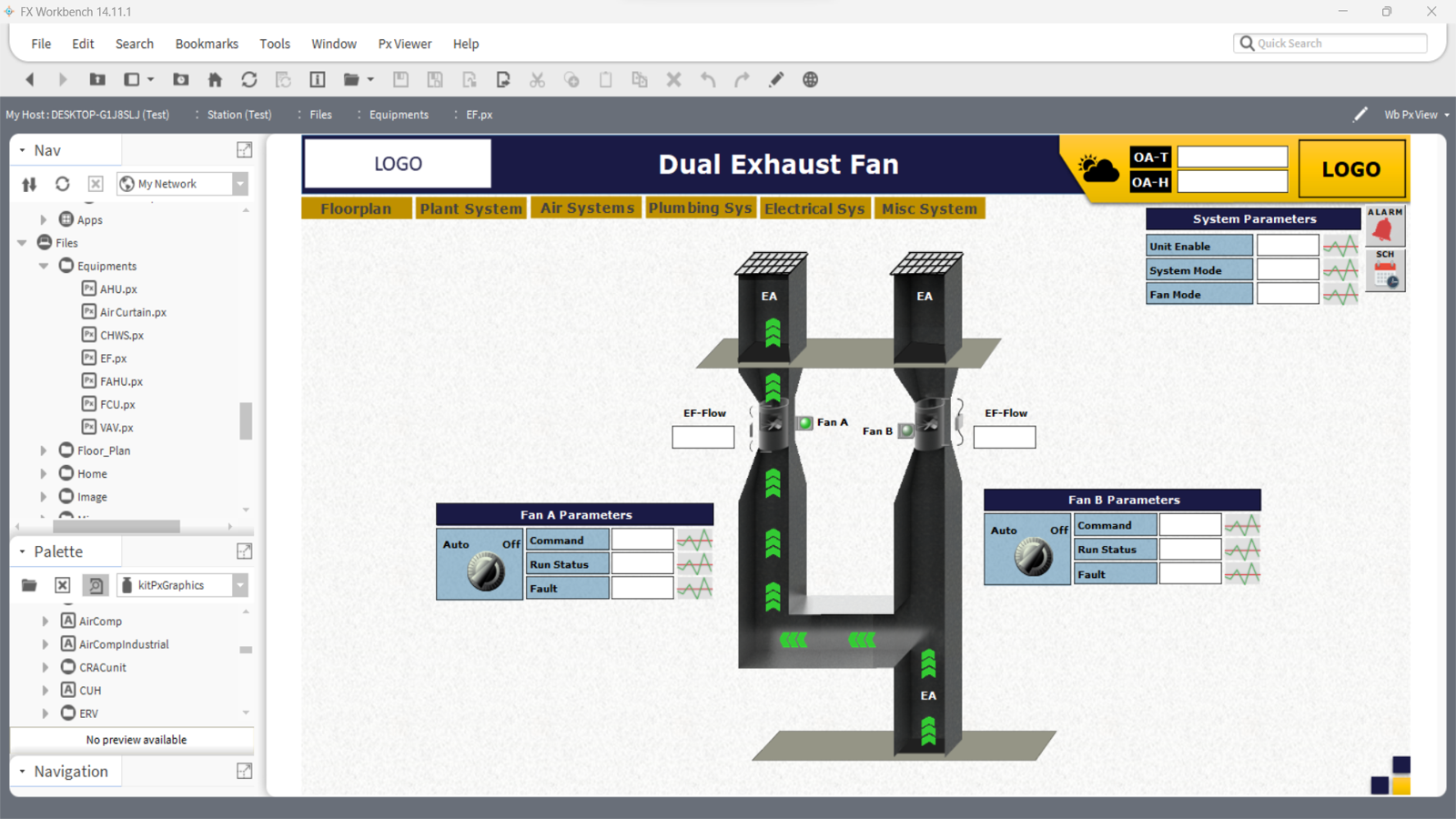Screen dimensions: 1456x819
Task: Open the SCH schedule calendar icon
Action: pos(1385,271)
